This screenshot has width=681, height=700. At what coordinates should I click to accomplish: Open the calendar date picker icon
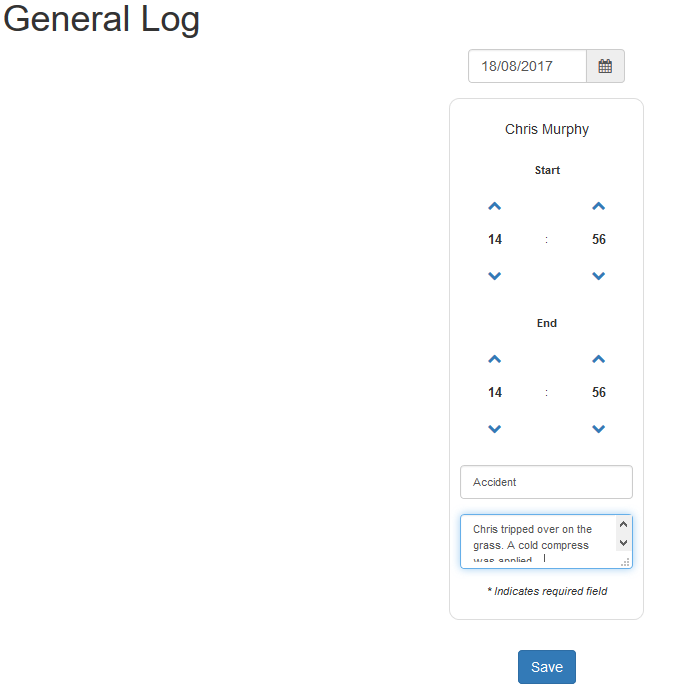click(x=605, y=66)
